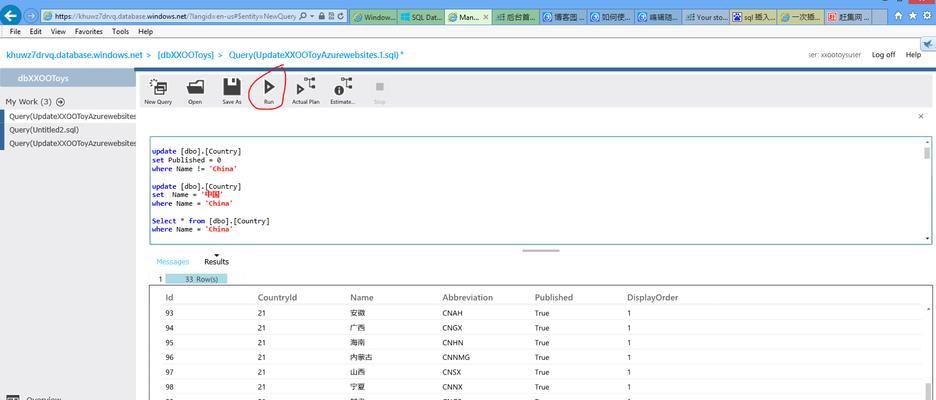Image resolution: width=936 pixels, height=400 pixels.
Task: Switch to the 博客园 browser tab
Action: coord(564,17)
